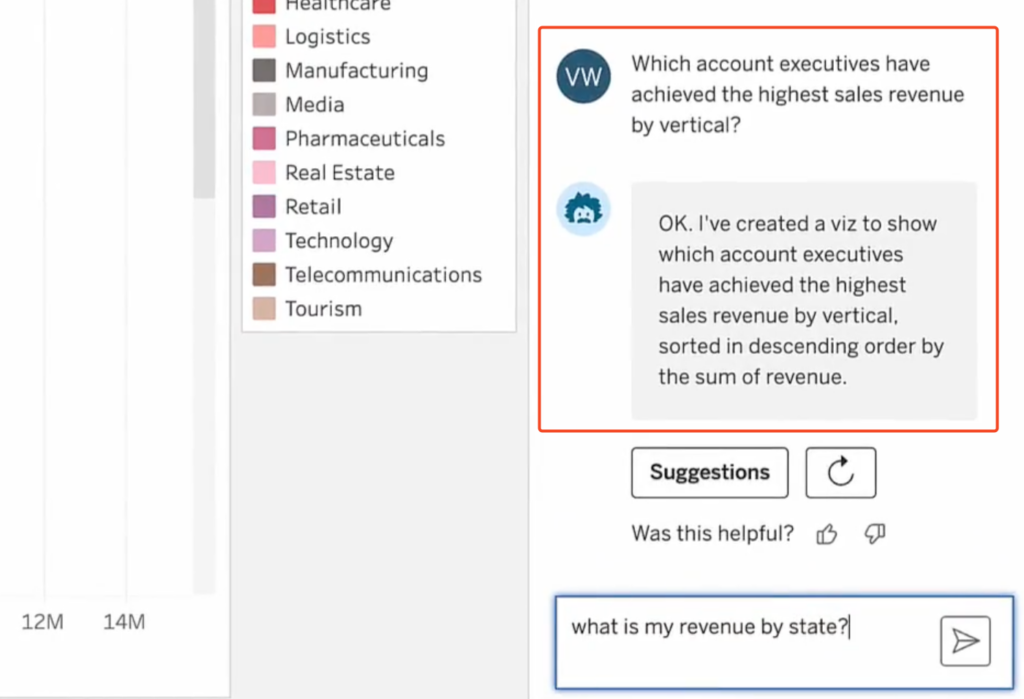This screenshot has width=1024, height=699.
Task: Select the VW user avatar
Action: [583, 76]
